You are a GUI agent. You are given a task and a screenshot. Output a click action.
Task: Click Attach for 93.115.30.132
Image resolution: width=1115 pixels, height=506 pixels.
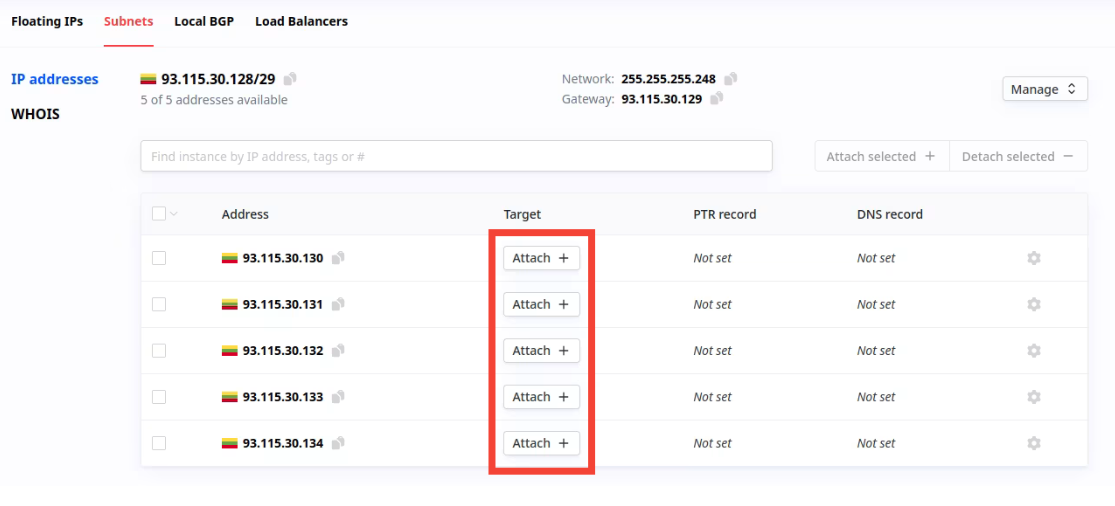pos(541,351)
